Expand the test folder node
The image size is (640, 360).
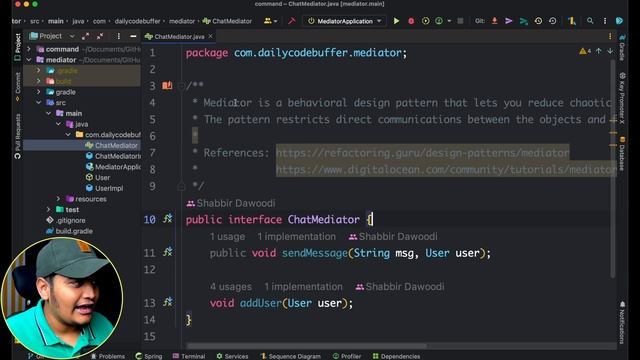click(49, 209)
